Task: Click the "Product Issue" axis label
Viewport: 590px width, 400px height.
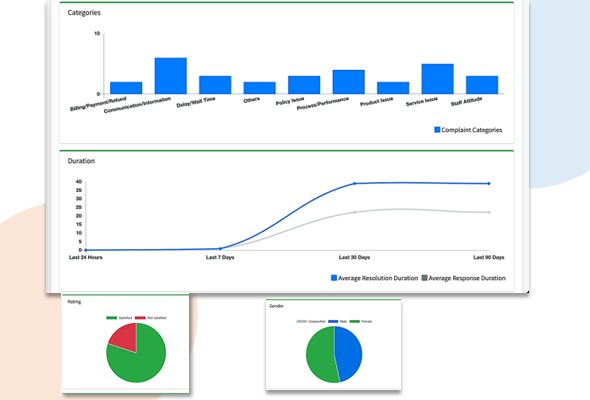Action: point(377,102)
